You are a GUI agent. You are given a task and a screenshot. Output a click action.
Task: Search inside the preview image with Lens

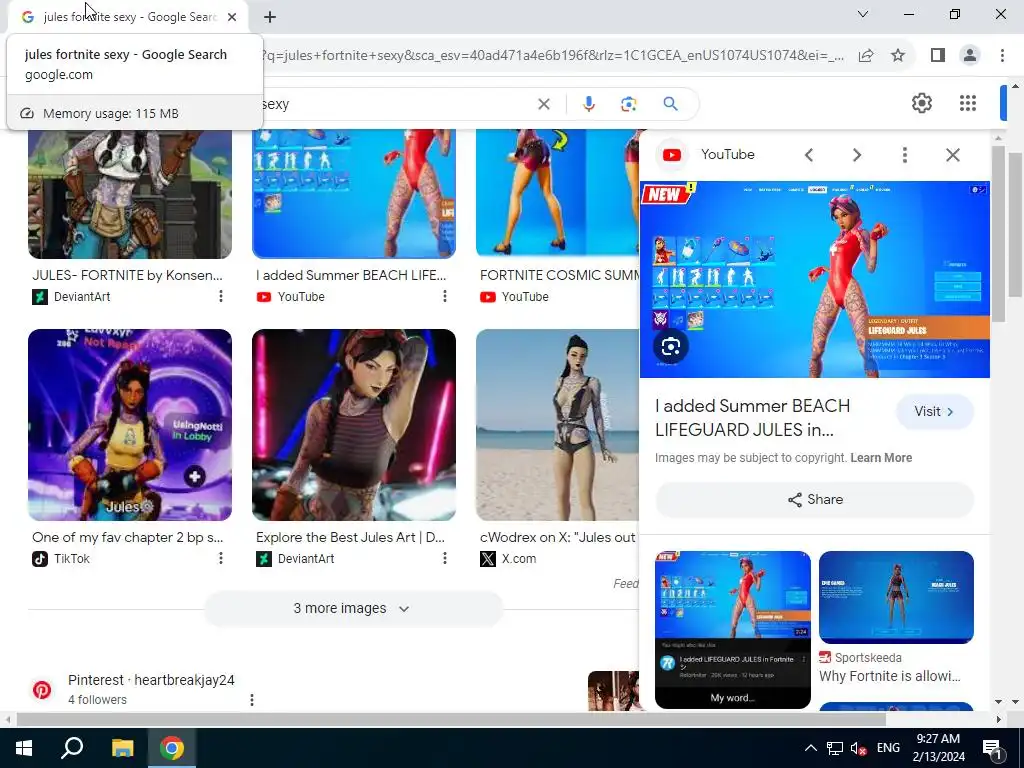(x=671, y=347)
